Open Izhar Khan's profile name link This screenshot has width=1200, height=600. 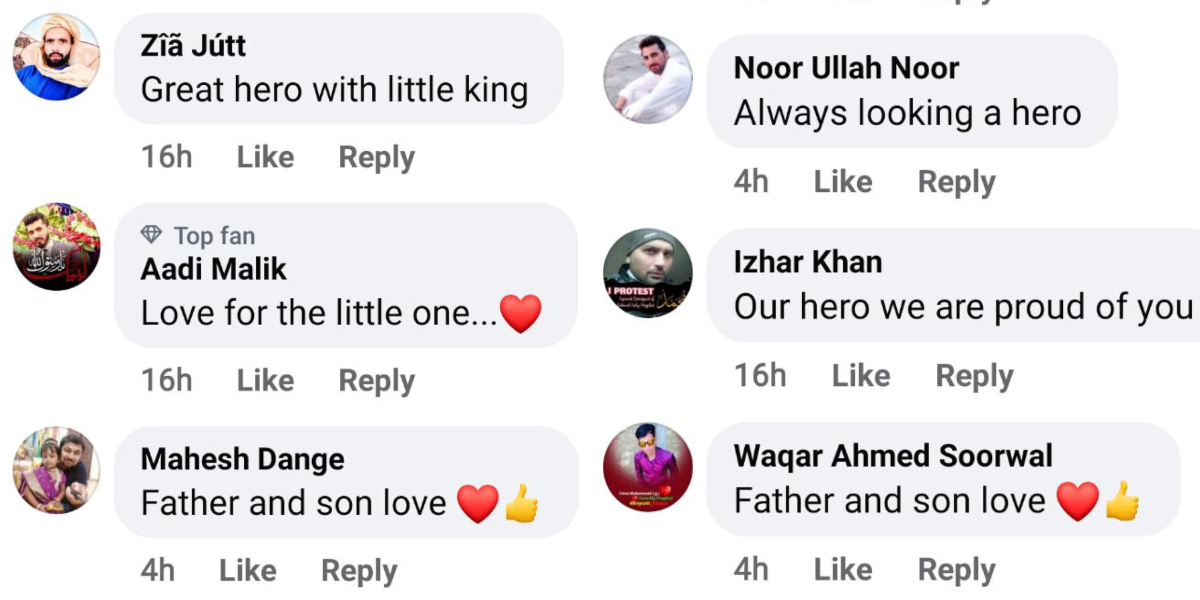(x=808, y=262)
